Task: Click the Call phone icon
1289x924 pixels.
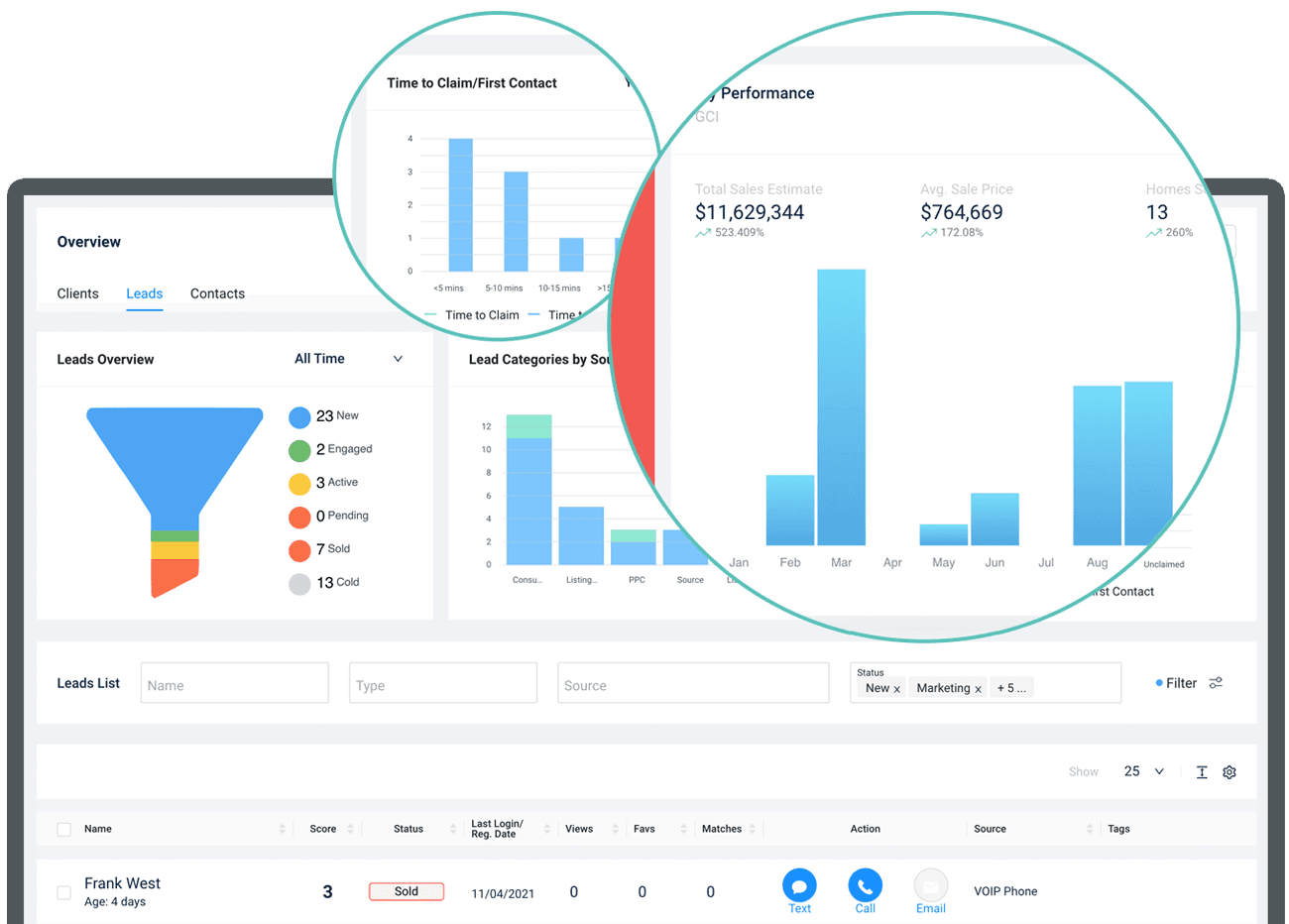Action: pos(865,884)
